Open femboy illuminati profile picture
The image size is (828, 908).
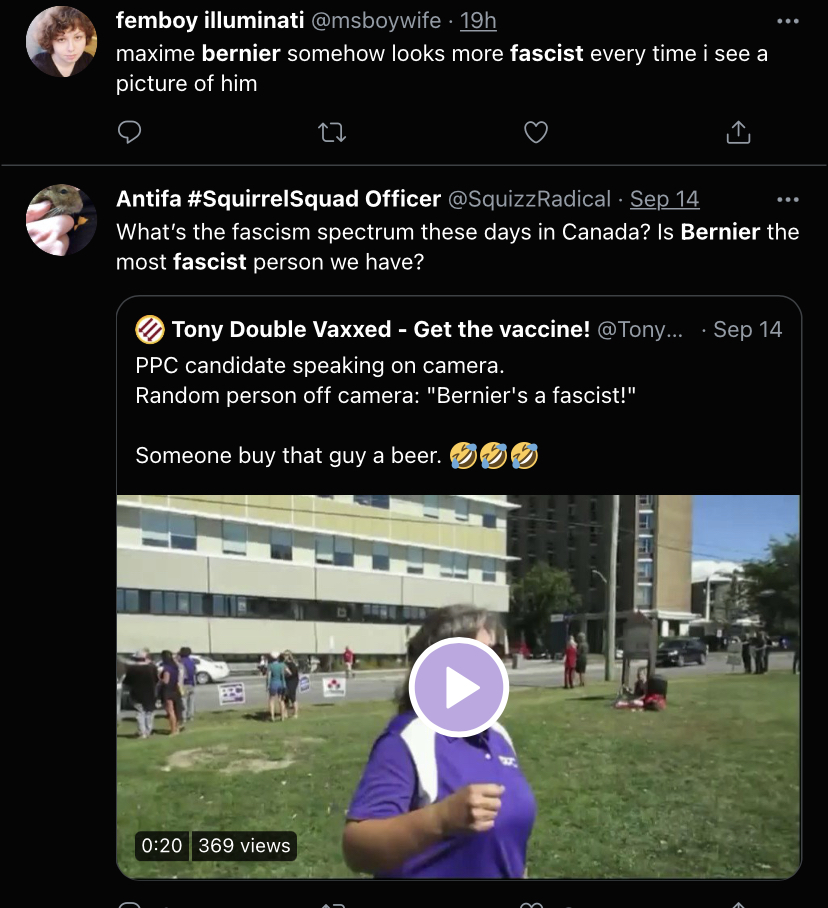pos(61,42)
